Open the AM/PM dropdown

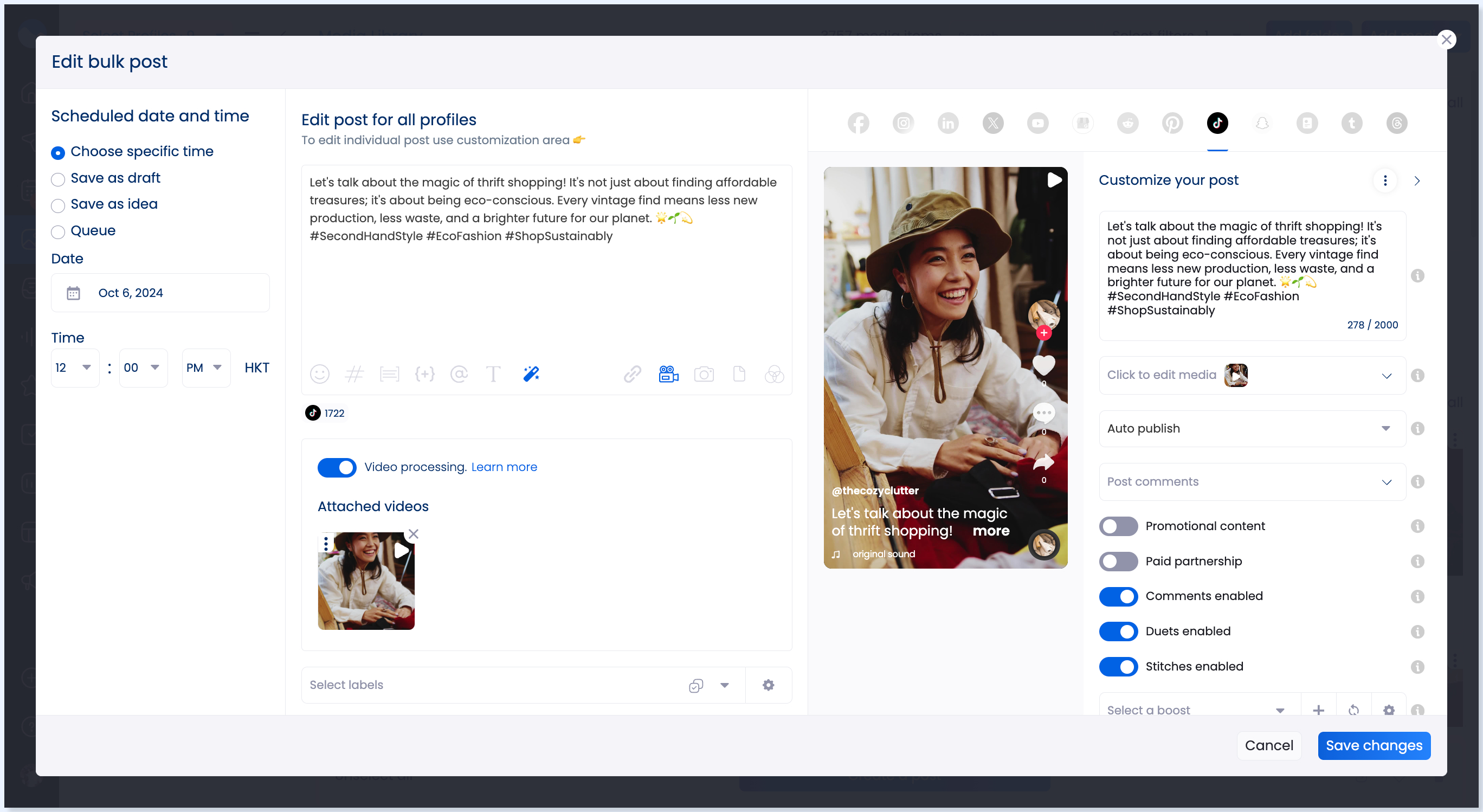pyautogui.click(x=205, y=368)
